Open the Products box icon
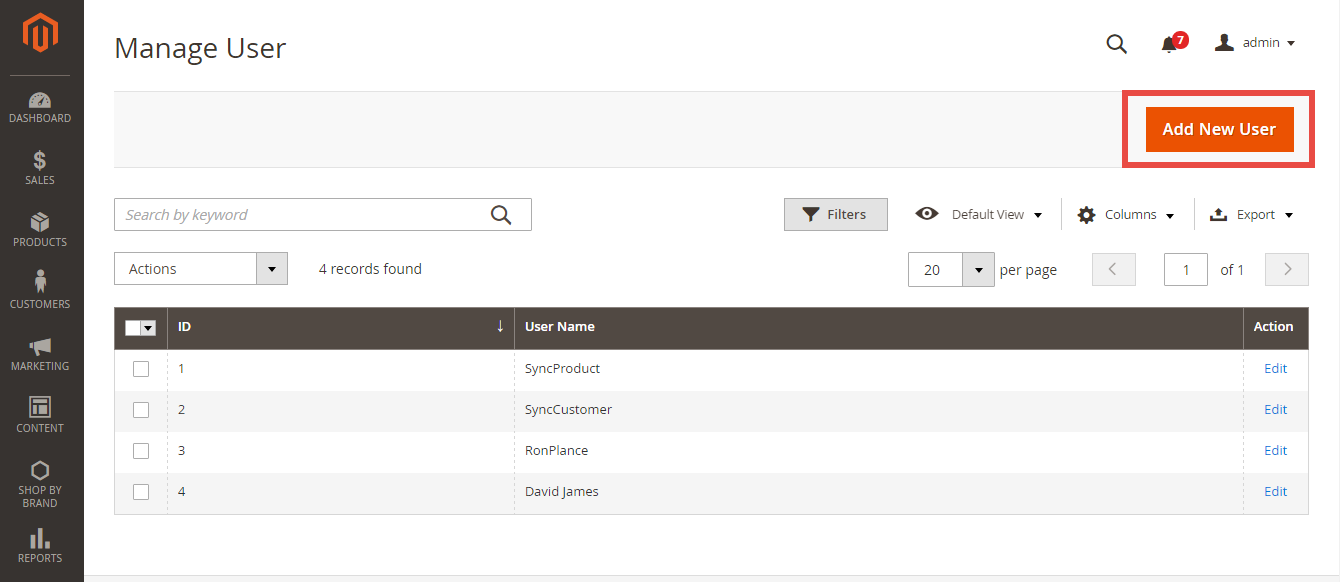The height and width of the screenshot is (582, 1340). coord(40,222)
